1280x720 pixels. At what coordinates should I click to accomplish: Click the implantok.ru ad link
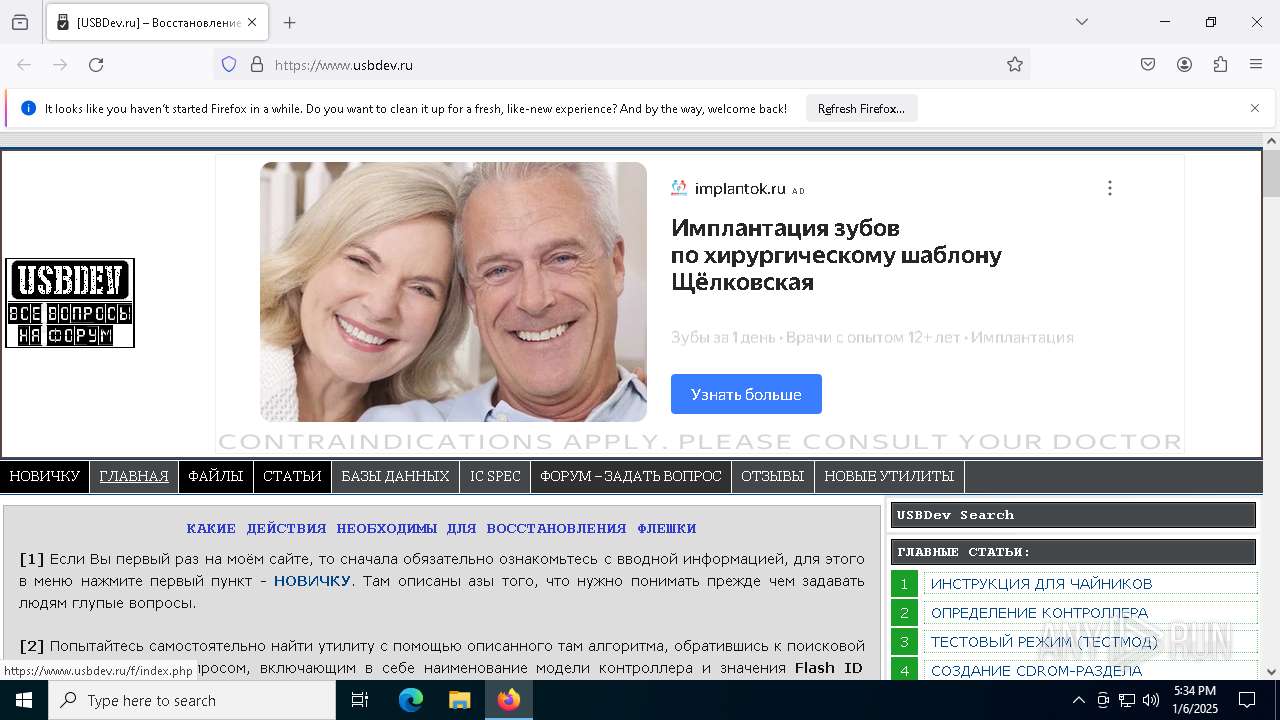740,188
